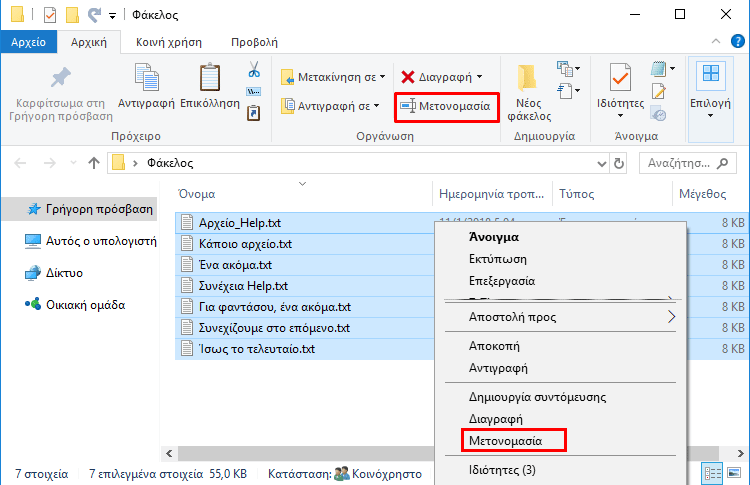Image resolution: width=750 pixels, height=485 pixels.
Task: Choose Αποκοπή in the context menu
Action: click(494, 346)
